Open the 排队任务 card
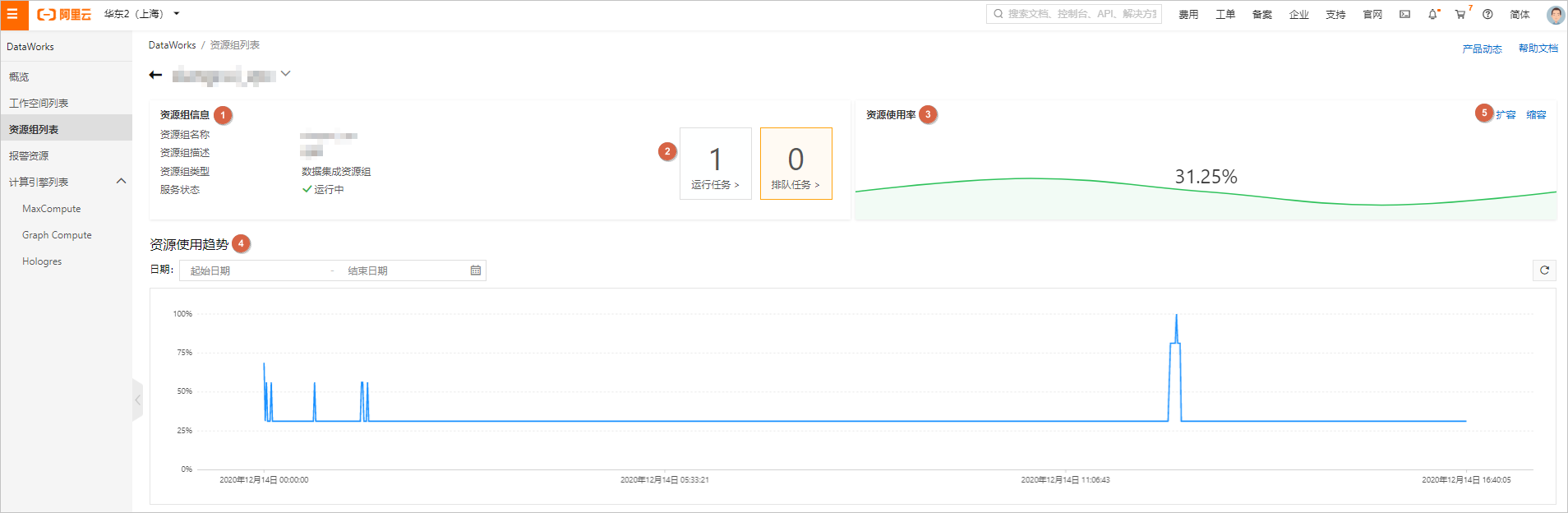Image resolution: width=1568 pixels, height=513 pixels. pyautogui.click(x=796, y=164)
